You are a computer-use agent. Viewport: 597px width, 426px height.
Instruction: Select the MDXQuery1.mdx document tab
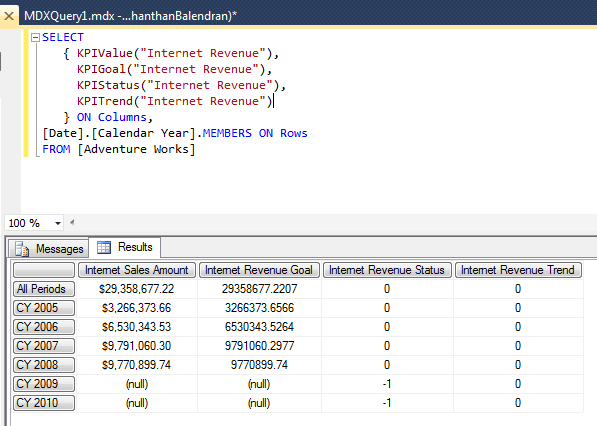pyautogui.click(x=130, y=16)
